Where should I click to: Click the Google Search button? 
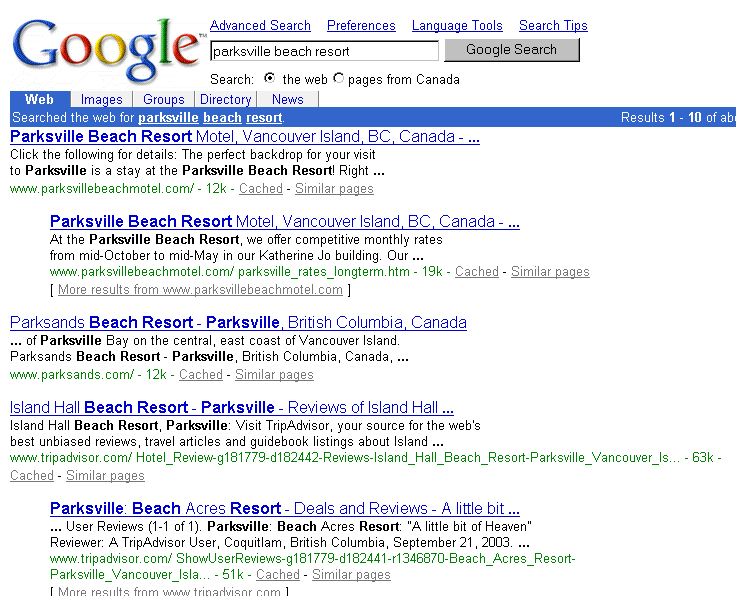[512, 50]
